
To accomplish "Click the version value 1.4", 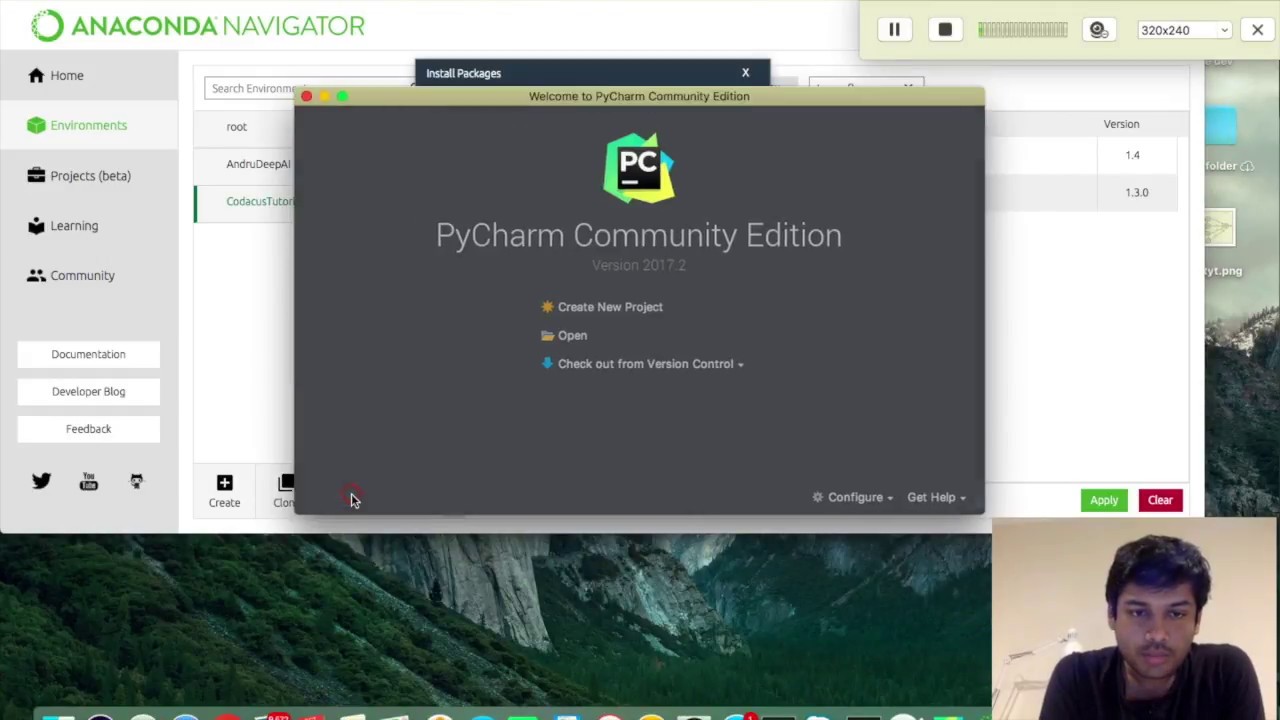I will pyautogui.click(x=1132, y=155).
